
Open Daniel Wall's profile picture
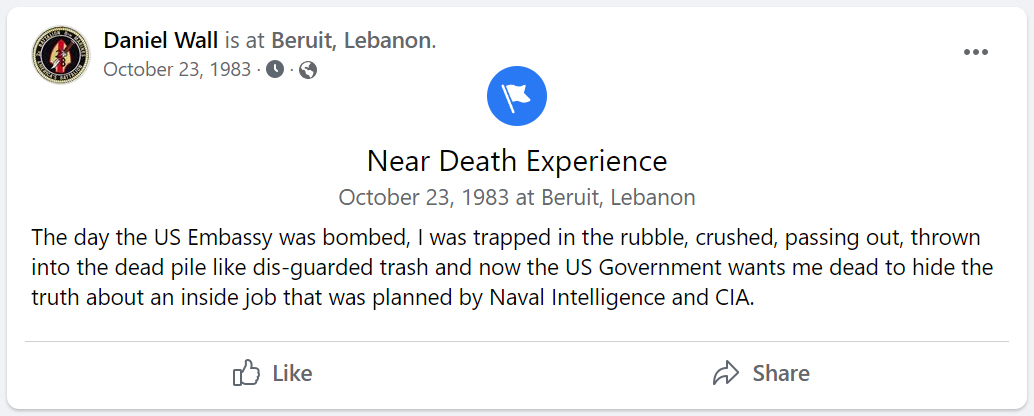pos(61,55)
